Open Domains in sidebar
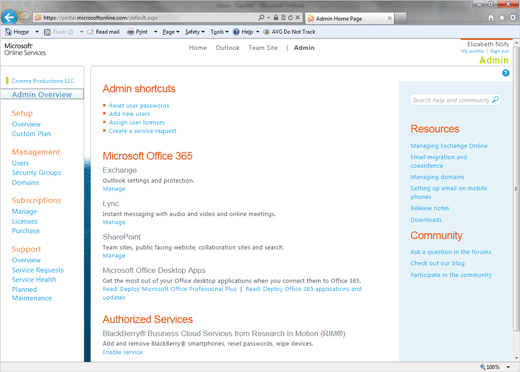Image resolution: width=520 pixels, height=372 pixels. click(x=25, y=182)
